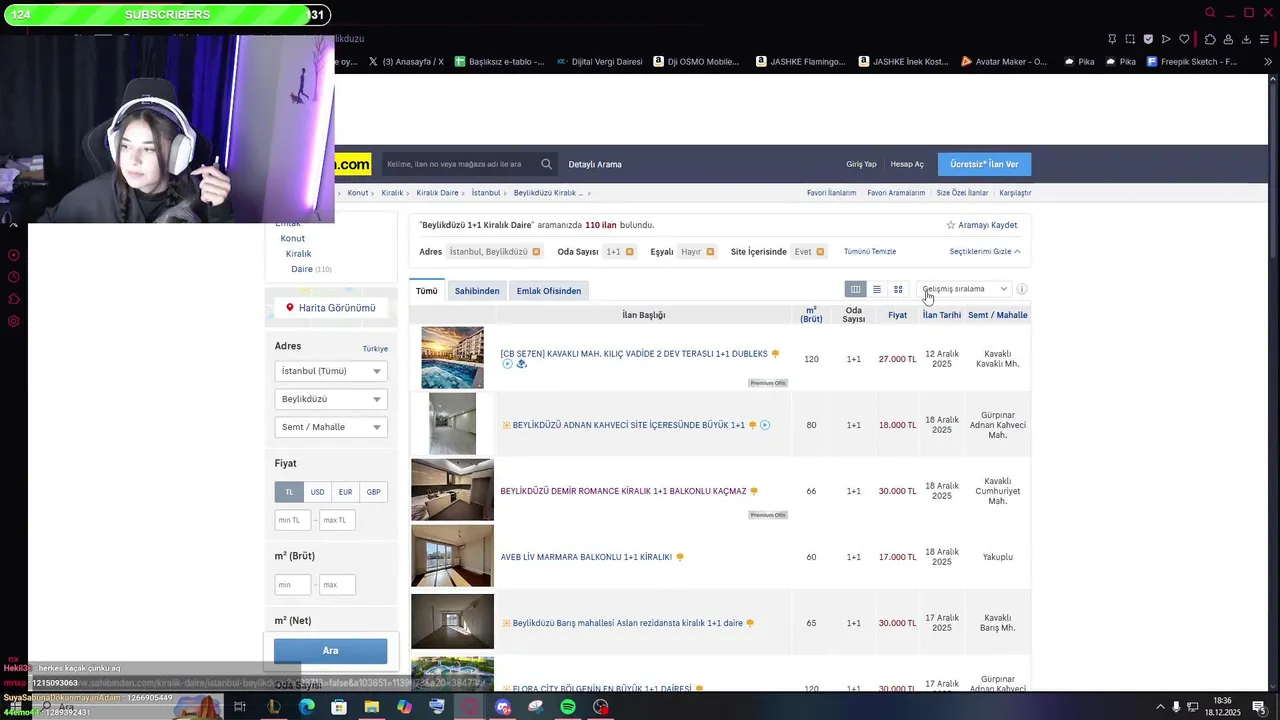
Task: Select TL currency toggle
Action: click(x=289, y=492)
